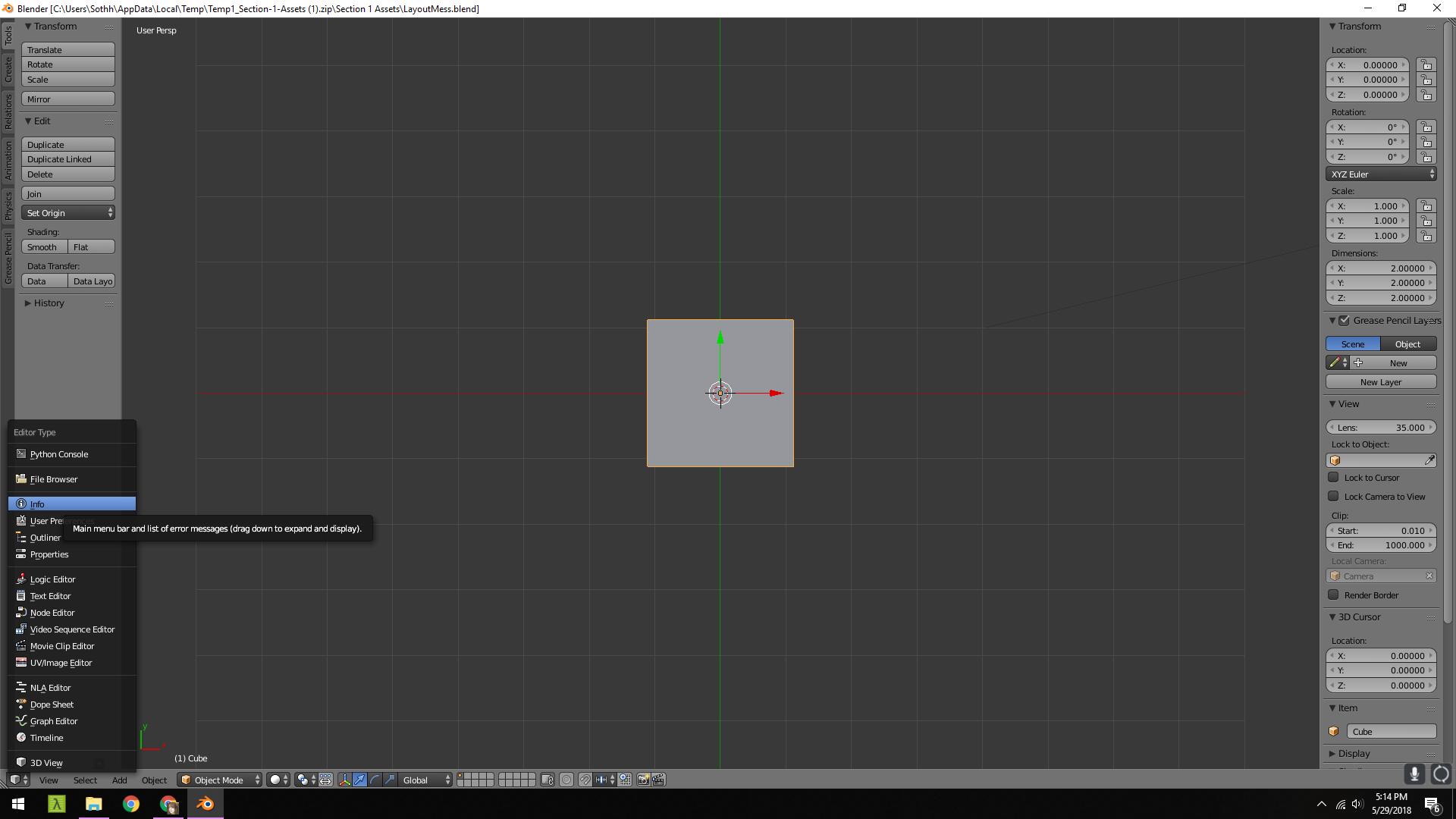The height and width of the screenshot is (819, 1456).
Task: Enable the scale manipulator icon
Action: (390, 780)
